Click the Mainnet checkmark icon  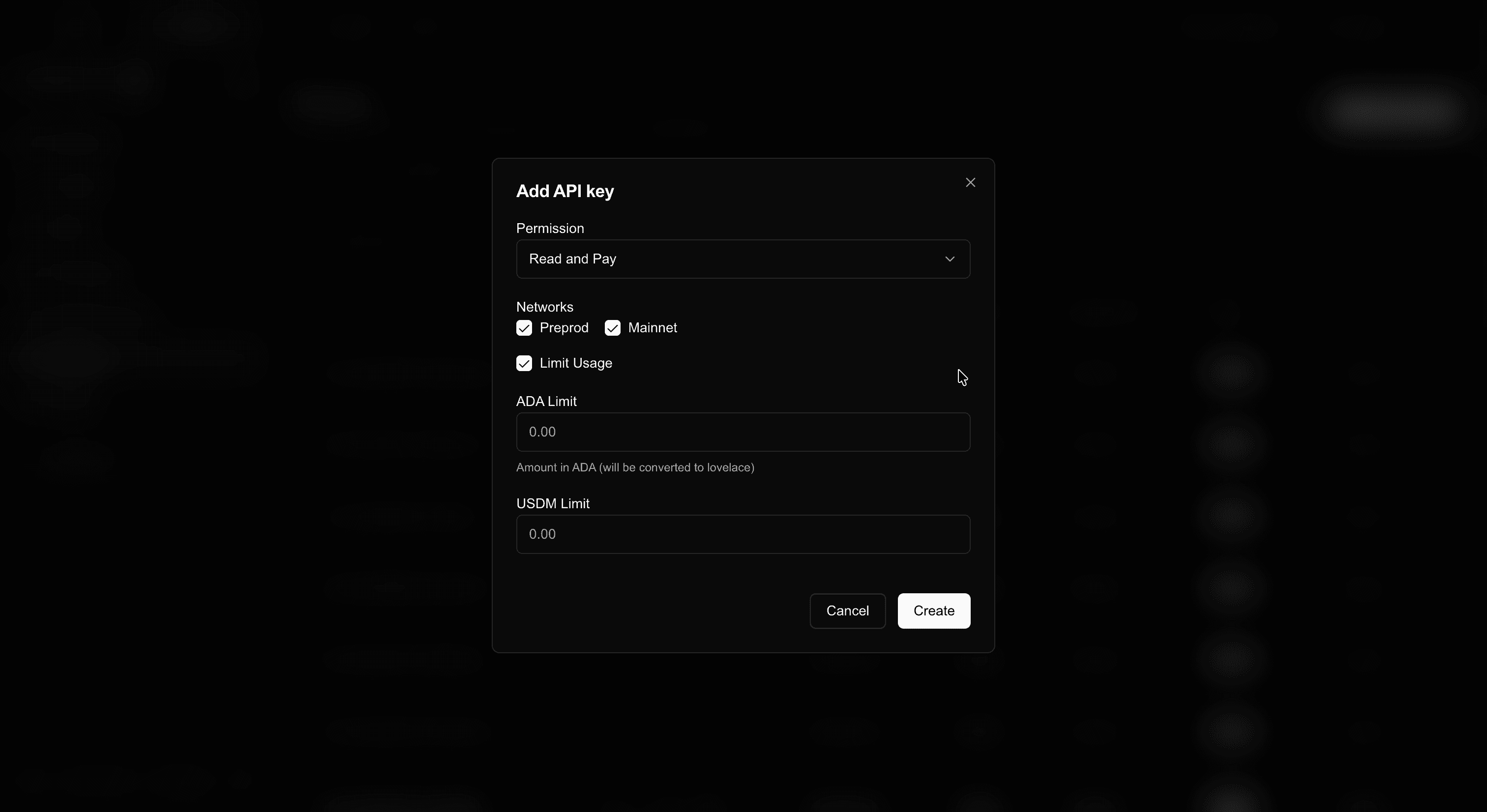(613, 328)
